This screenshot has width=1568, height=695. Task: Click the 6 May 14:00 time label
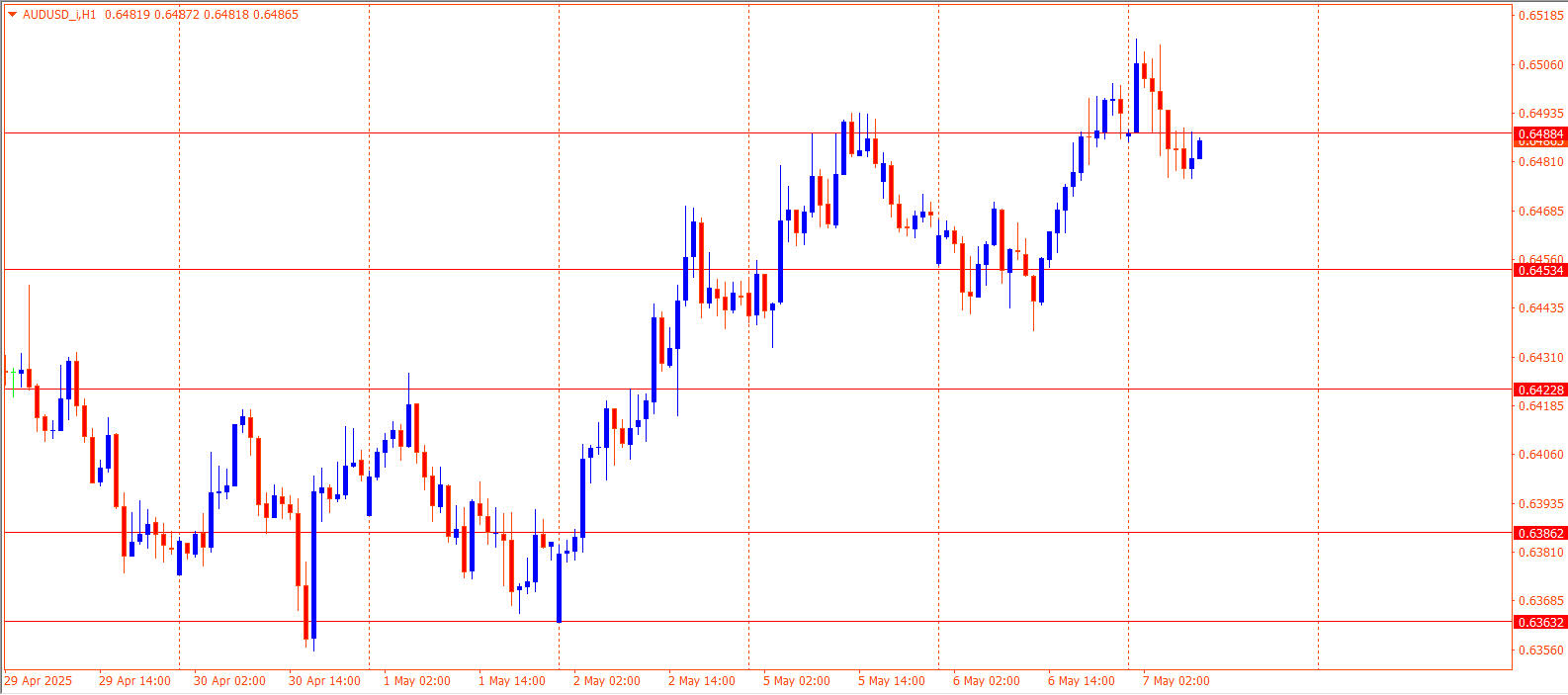[x=1082, y=681]
